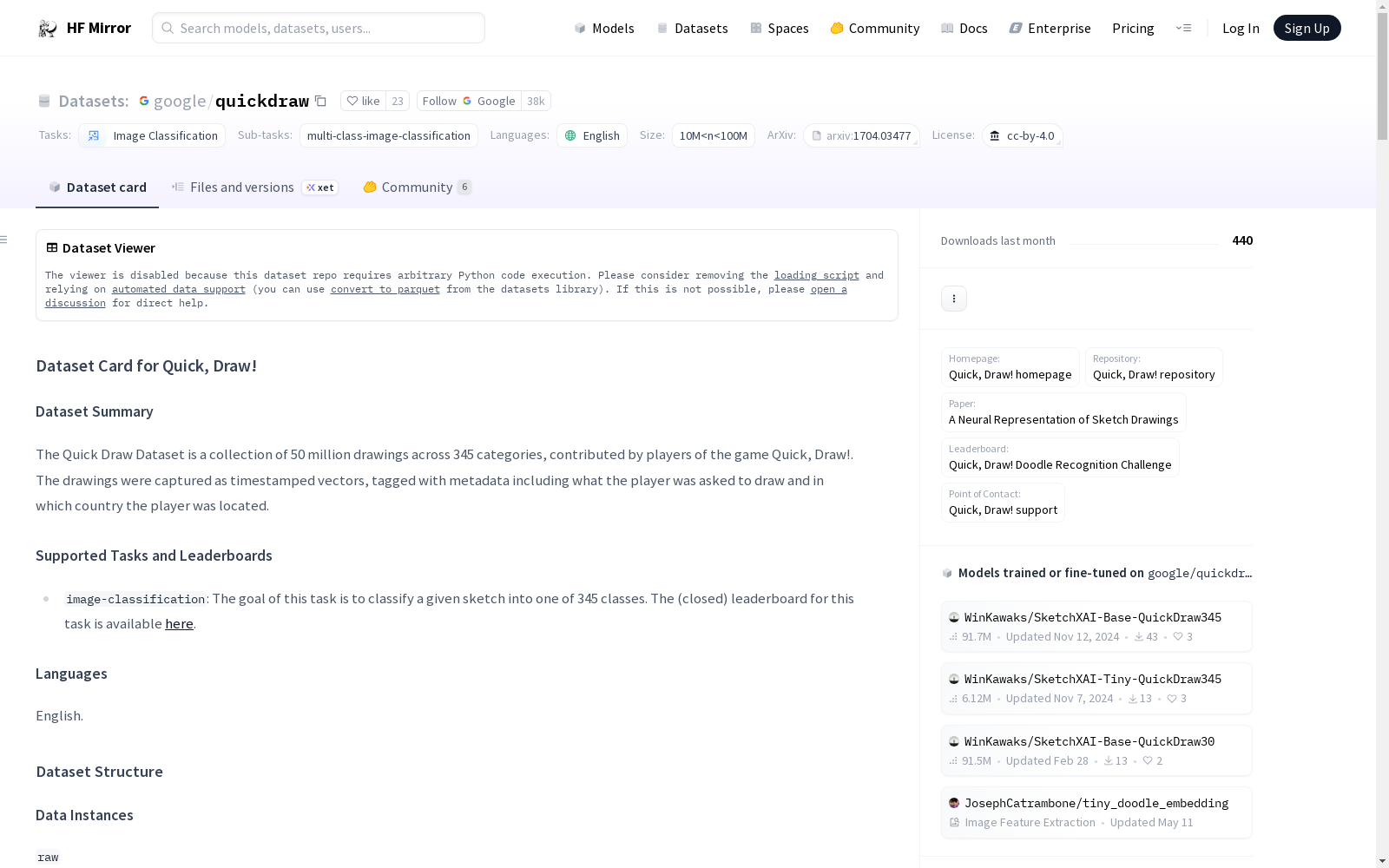Click the license scales icon
The width and height of the screenshot is (1389, 868).
click(995, 135)
